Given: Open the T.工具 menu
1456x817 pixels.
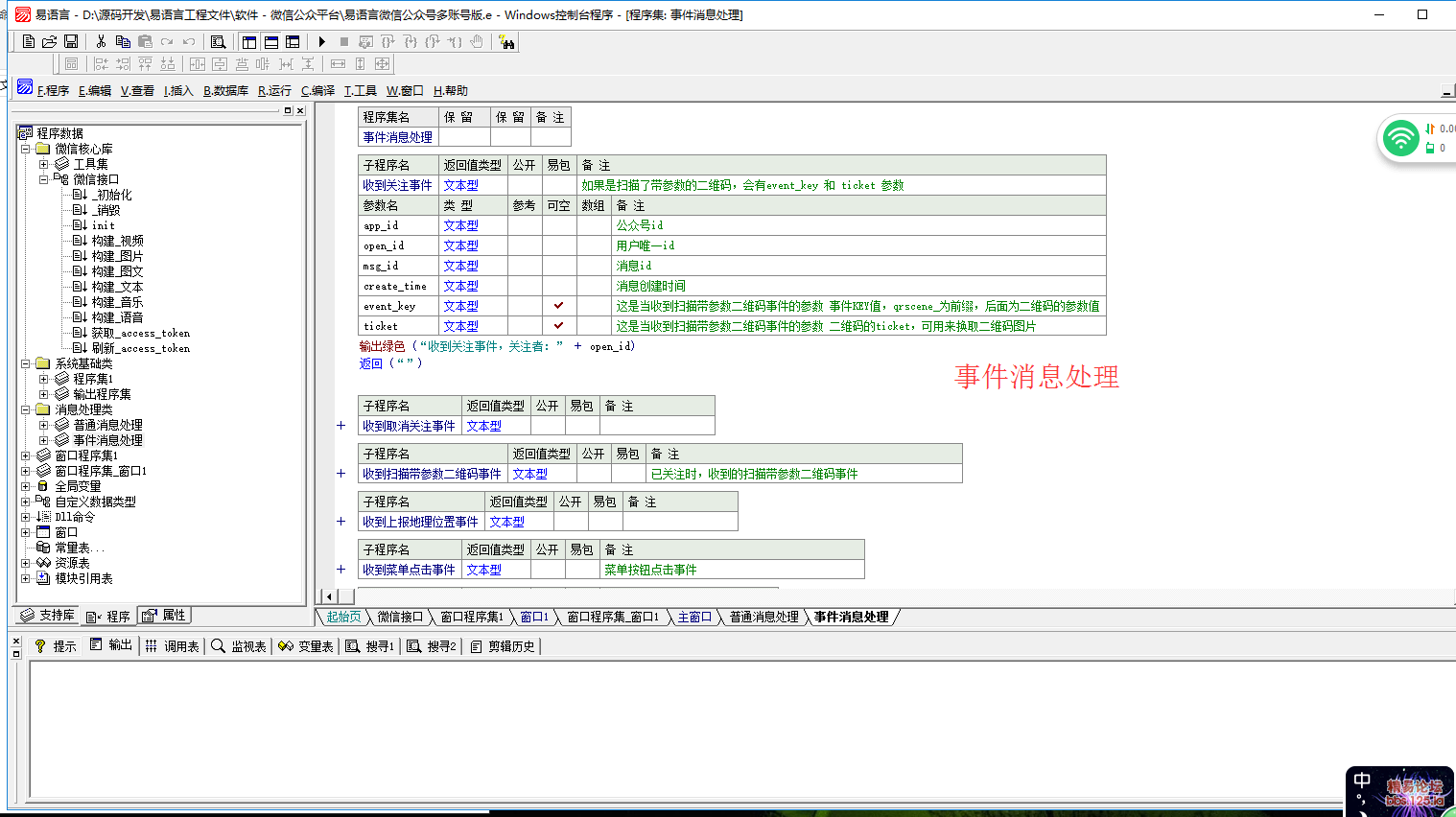Looking at the screenshot, I should pos(361,91).
